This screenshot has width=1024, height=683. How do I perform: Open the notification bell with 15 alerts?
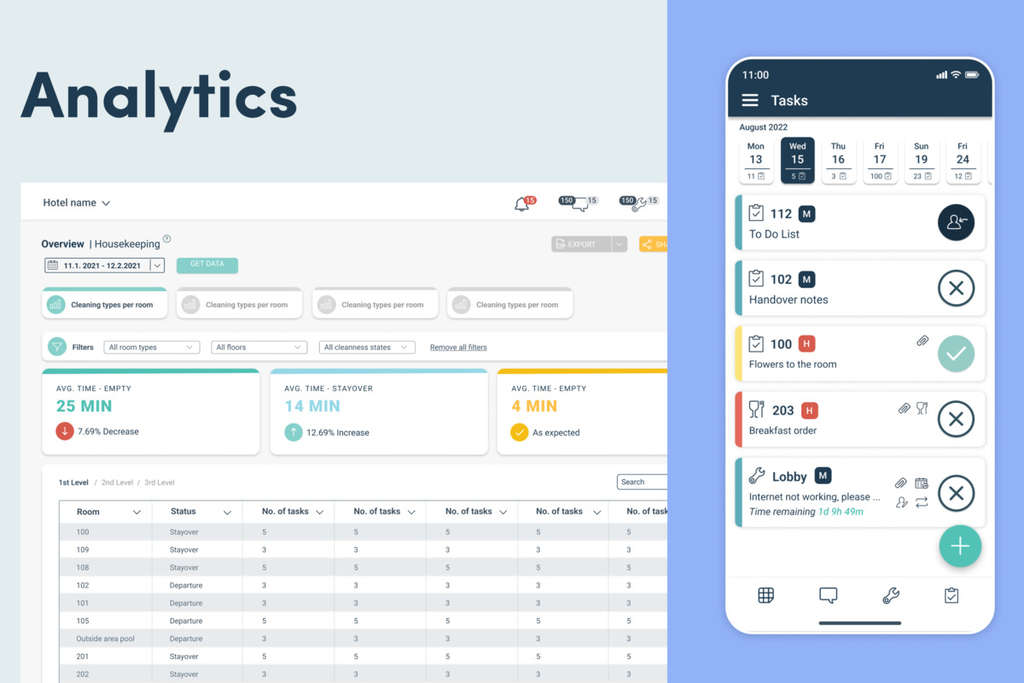pyautogui.click(x=521, y=201)
